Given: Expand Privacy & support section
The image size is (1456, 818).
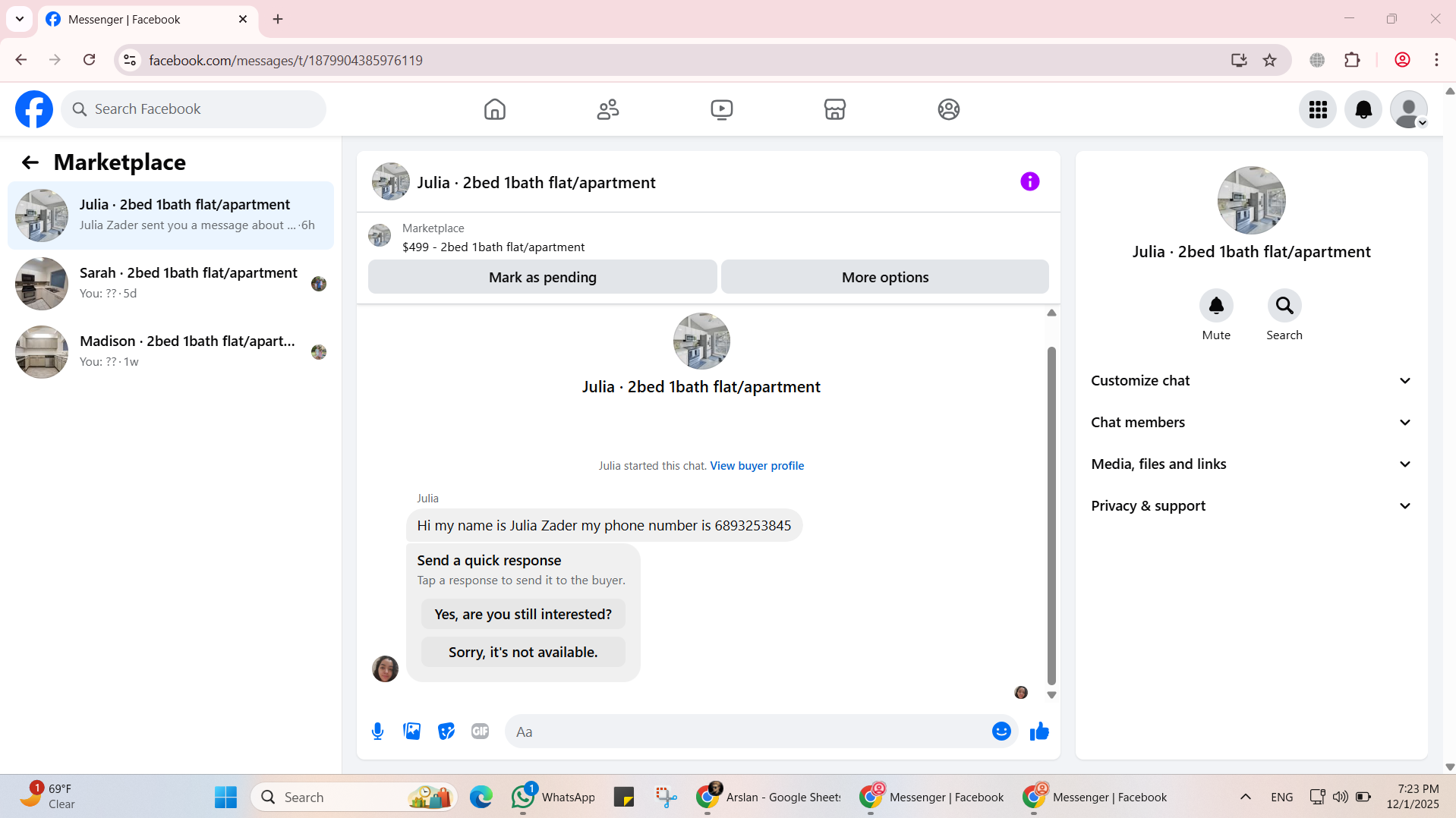Looking at the screenshot, I should tap(1252, 506).
